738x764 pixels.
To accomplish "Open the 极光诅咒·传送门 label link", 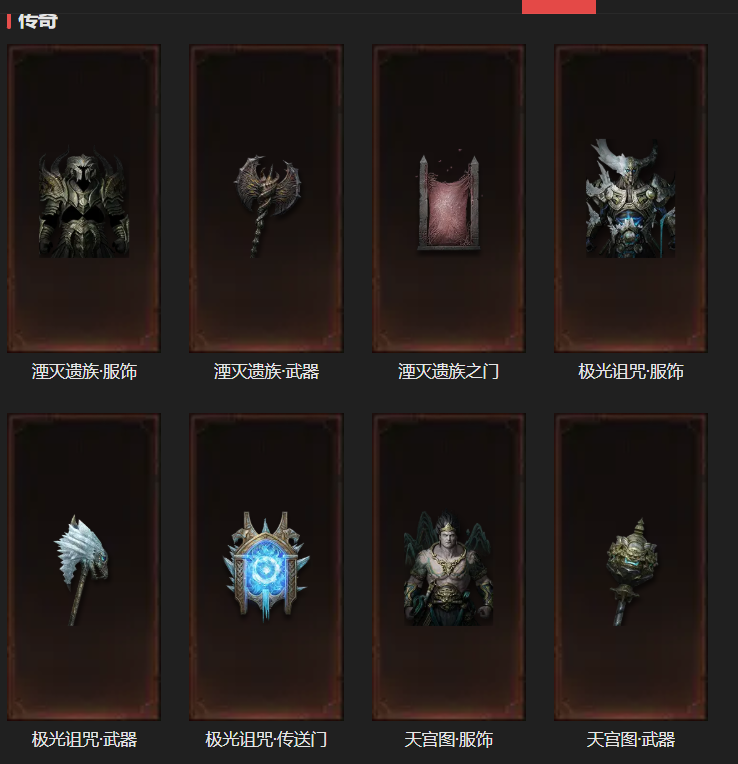I will coord(266,740).
